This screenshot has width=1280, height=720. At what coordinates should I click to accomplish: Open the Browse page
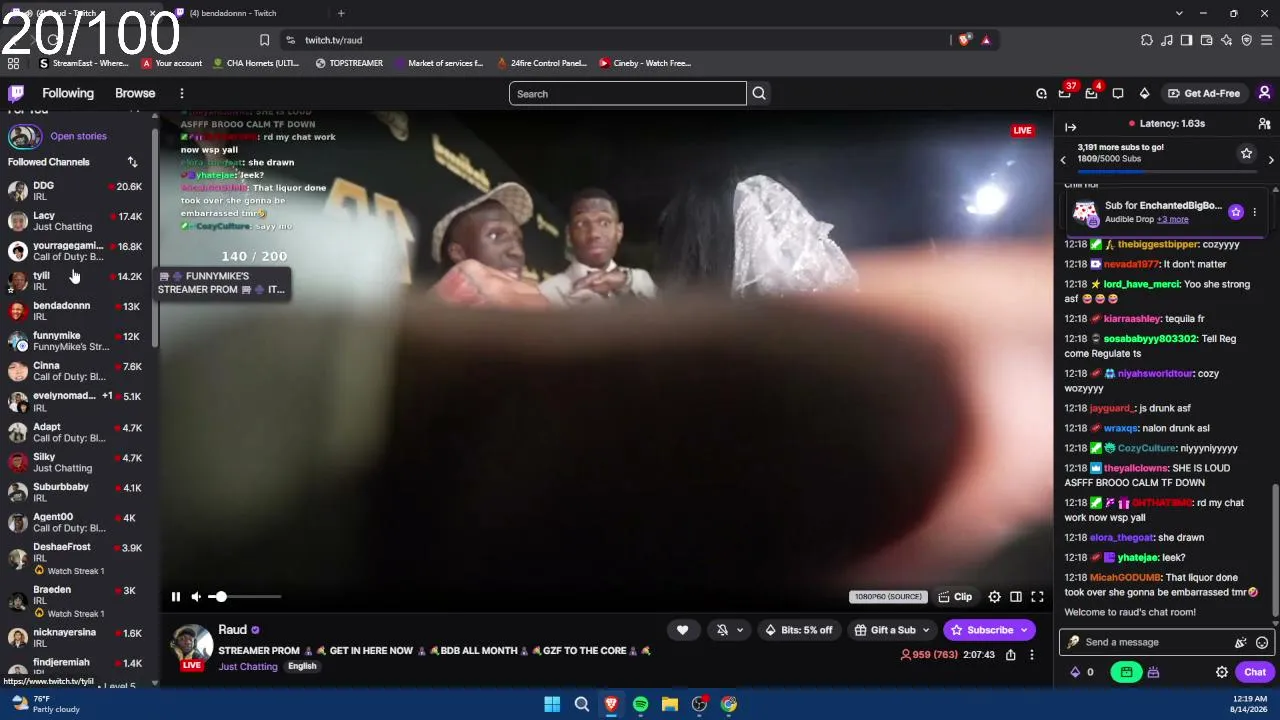tap(135, 93)
